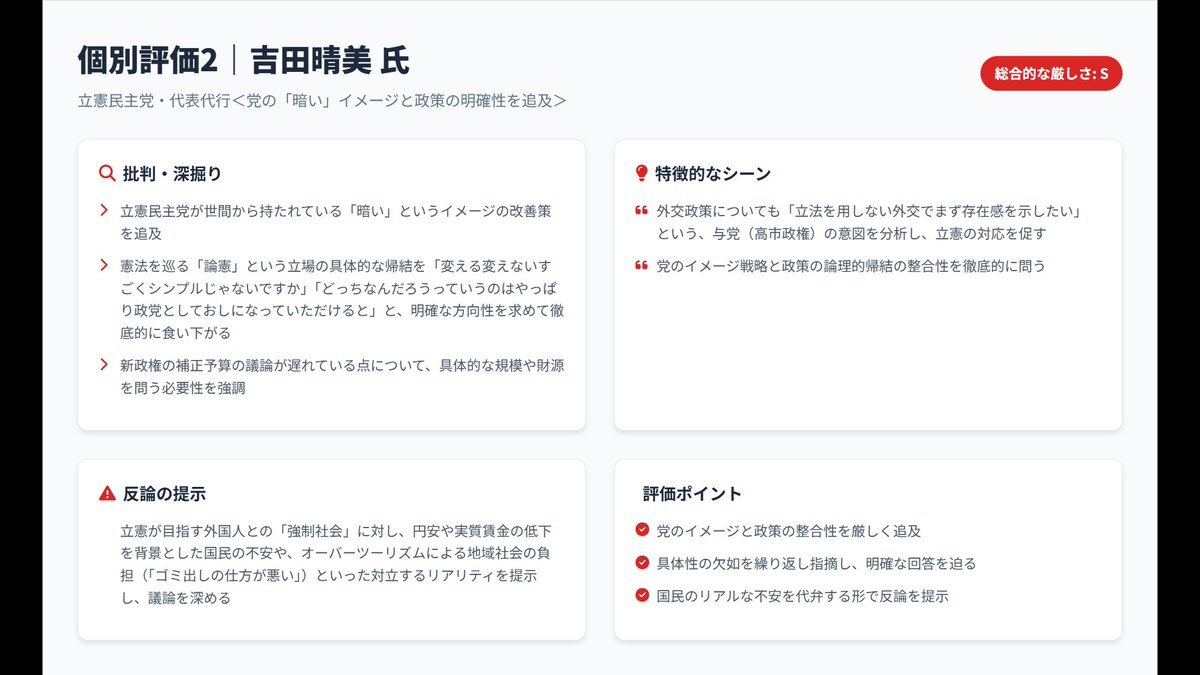Viewport: 1200px width, 675px height.
Task: Click the lightbulb icon beside 特徴的なシーン
Action: click(x=642, y=173)
